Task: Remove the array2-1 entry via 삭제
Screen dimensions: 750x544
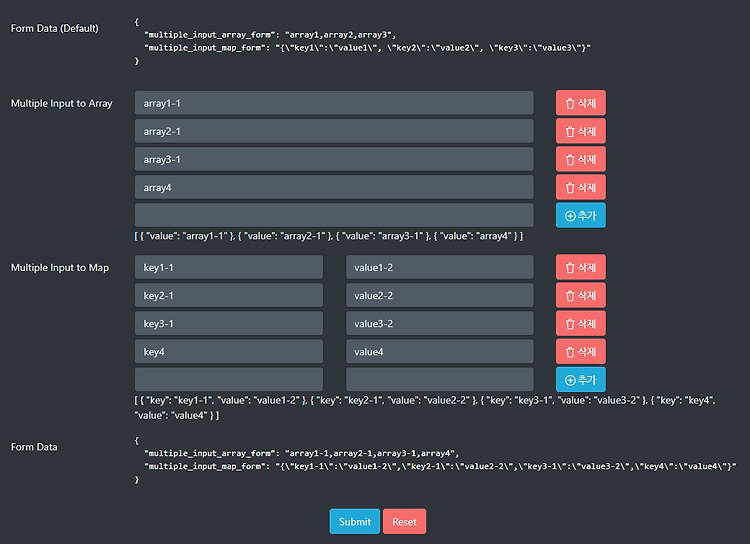Action: (580, 131)
